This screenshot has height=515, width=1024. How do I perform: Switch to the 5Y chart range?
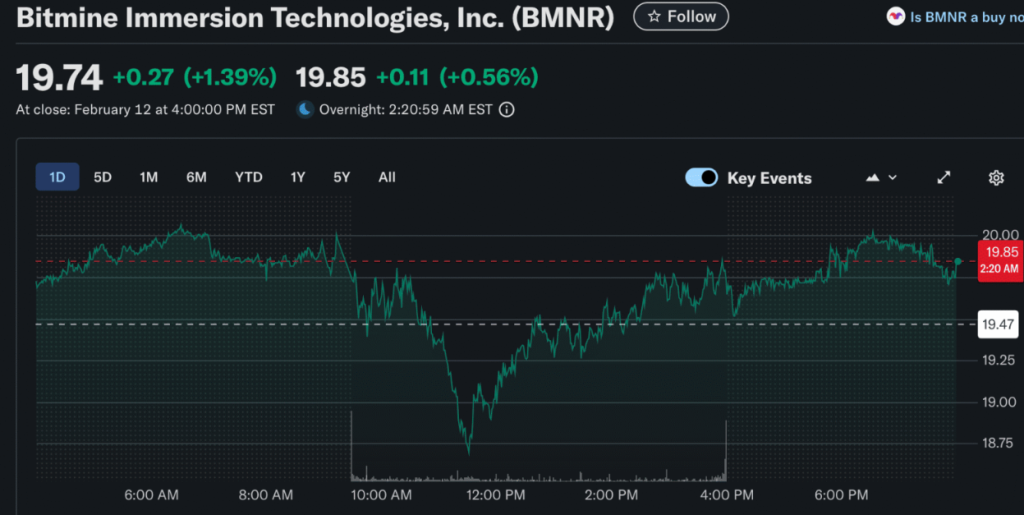[342, 177]
